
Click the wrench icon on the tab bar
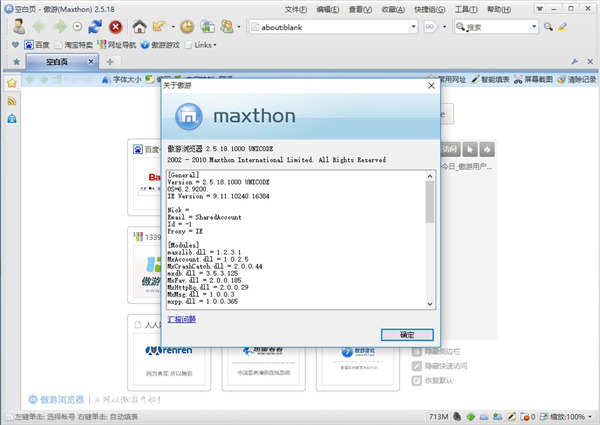[x=574, y=61]
